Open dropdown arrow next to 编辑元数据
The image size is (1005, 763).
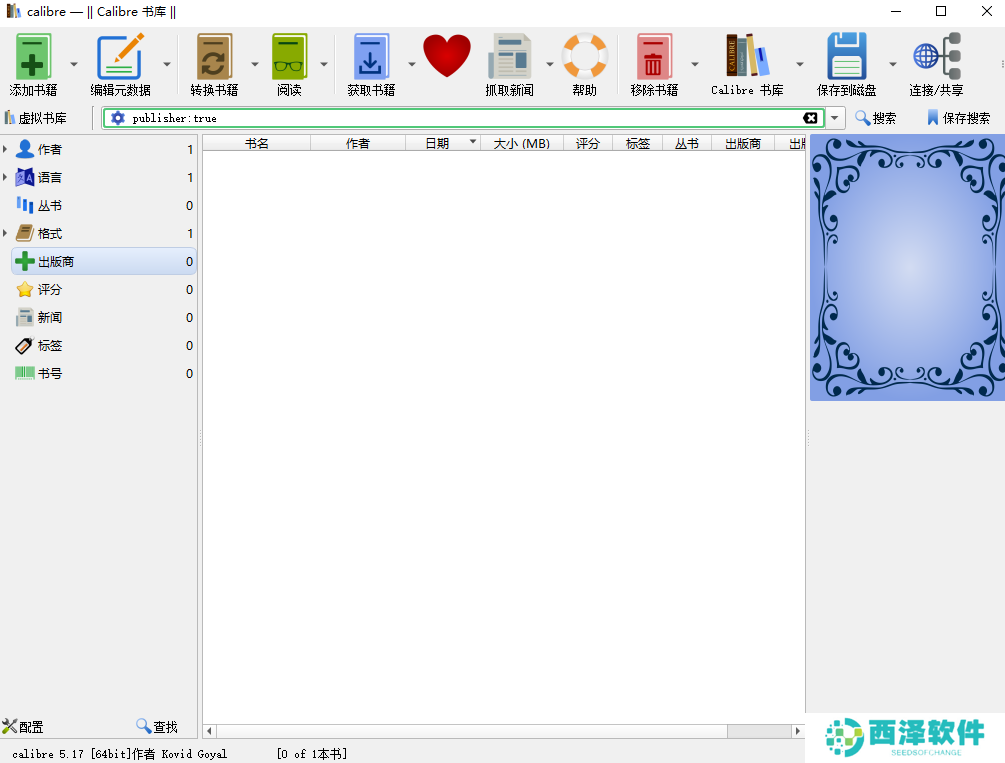[167, 64]
